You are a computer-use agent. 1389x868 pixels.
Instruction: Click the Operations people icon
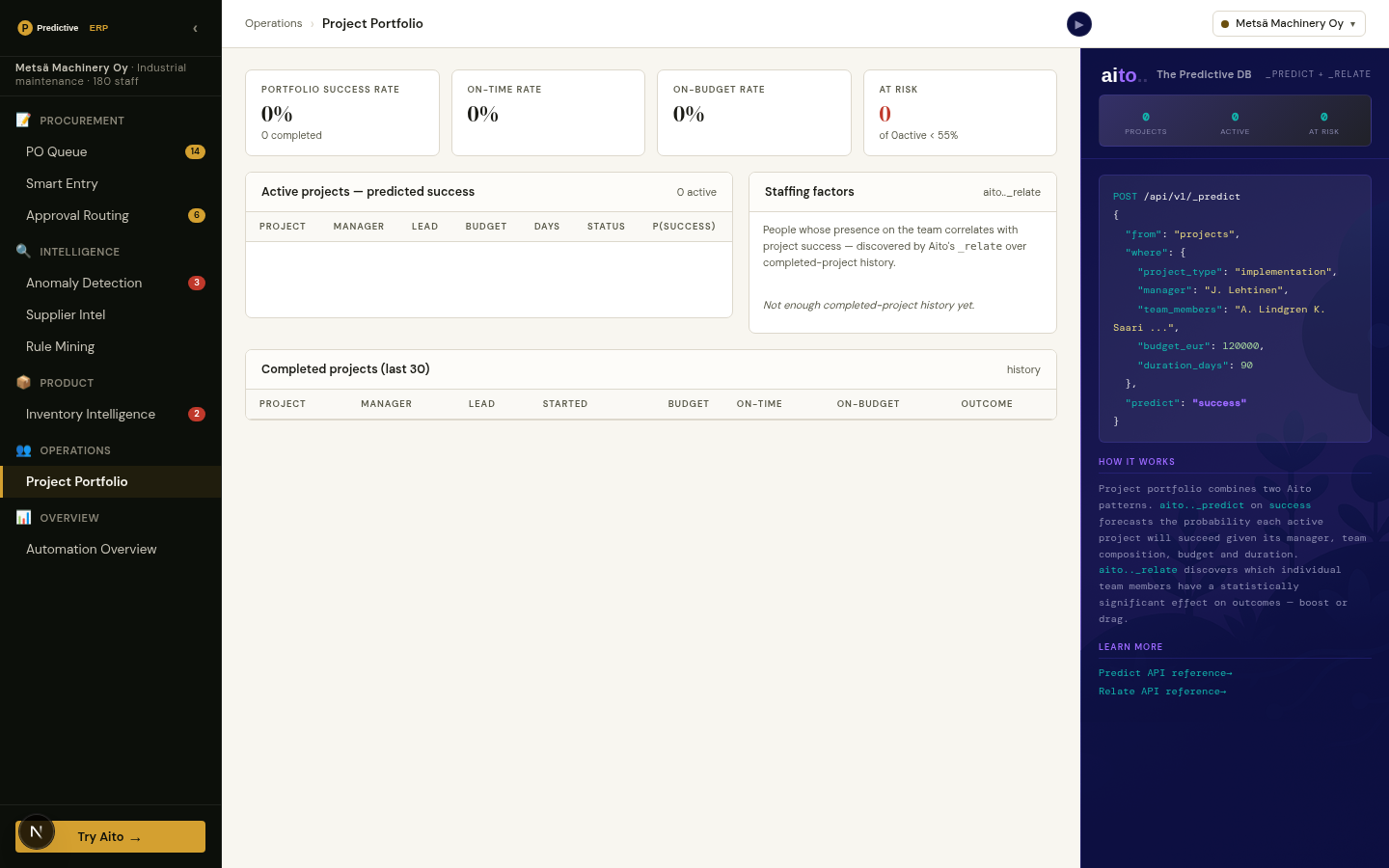click(23, 450)
